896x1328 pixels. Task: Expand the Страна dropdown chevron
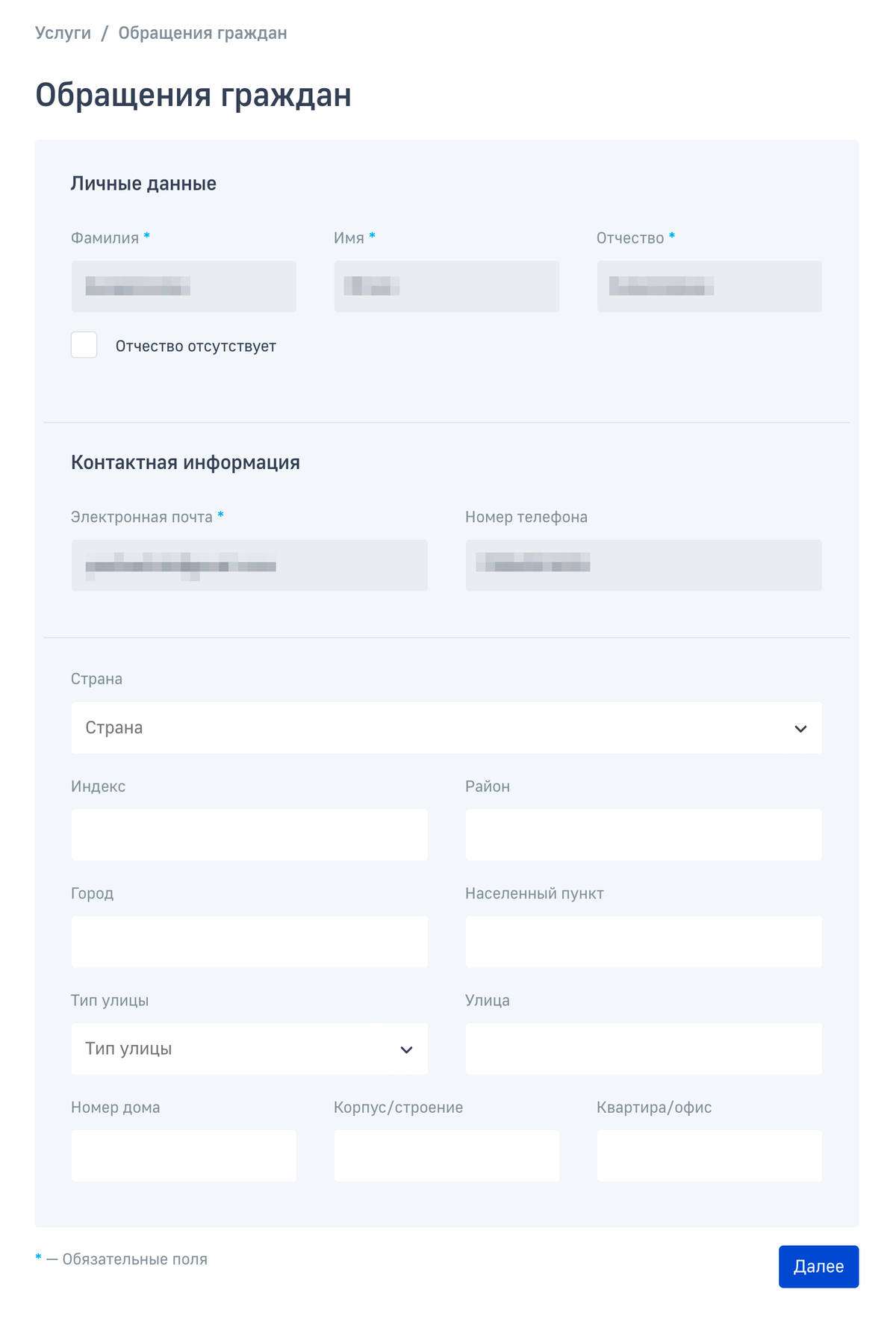(x=800, y=728)
